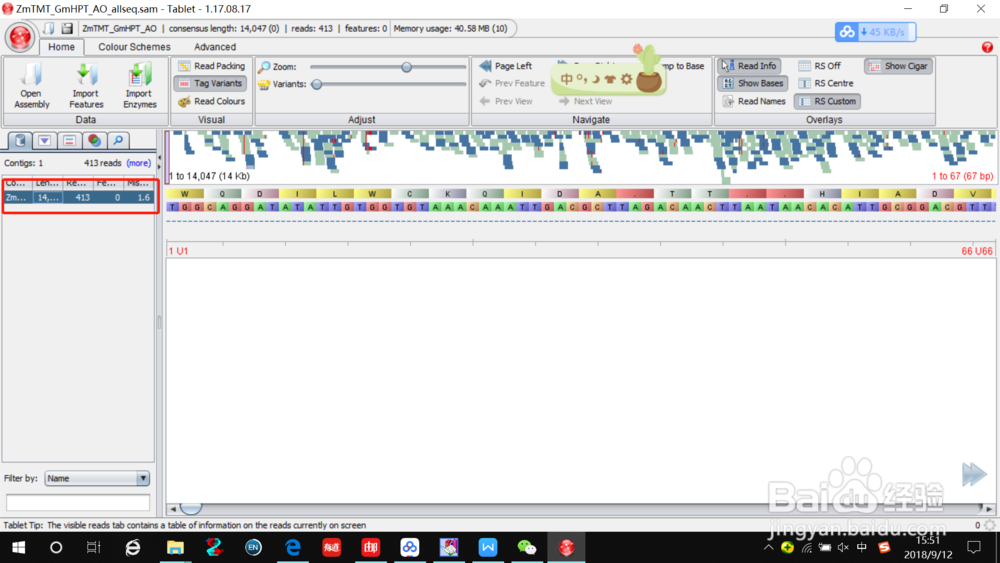Click Import Features icon
This screenshot has width=1000, height=563.
[86, 85]
